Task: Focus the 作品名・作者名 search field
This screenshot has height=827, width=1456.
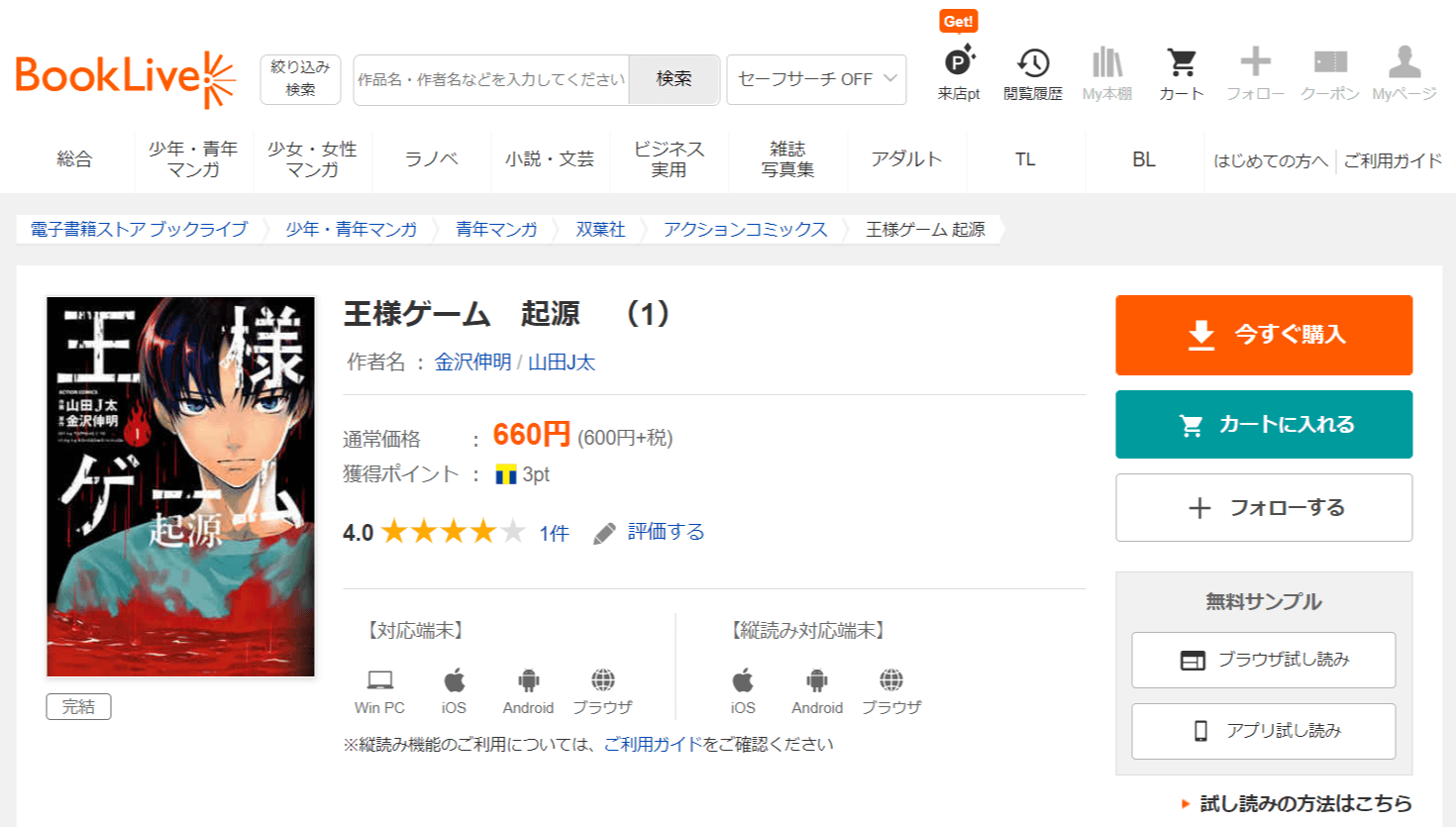Action: click(491, 79)
